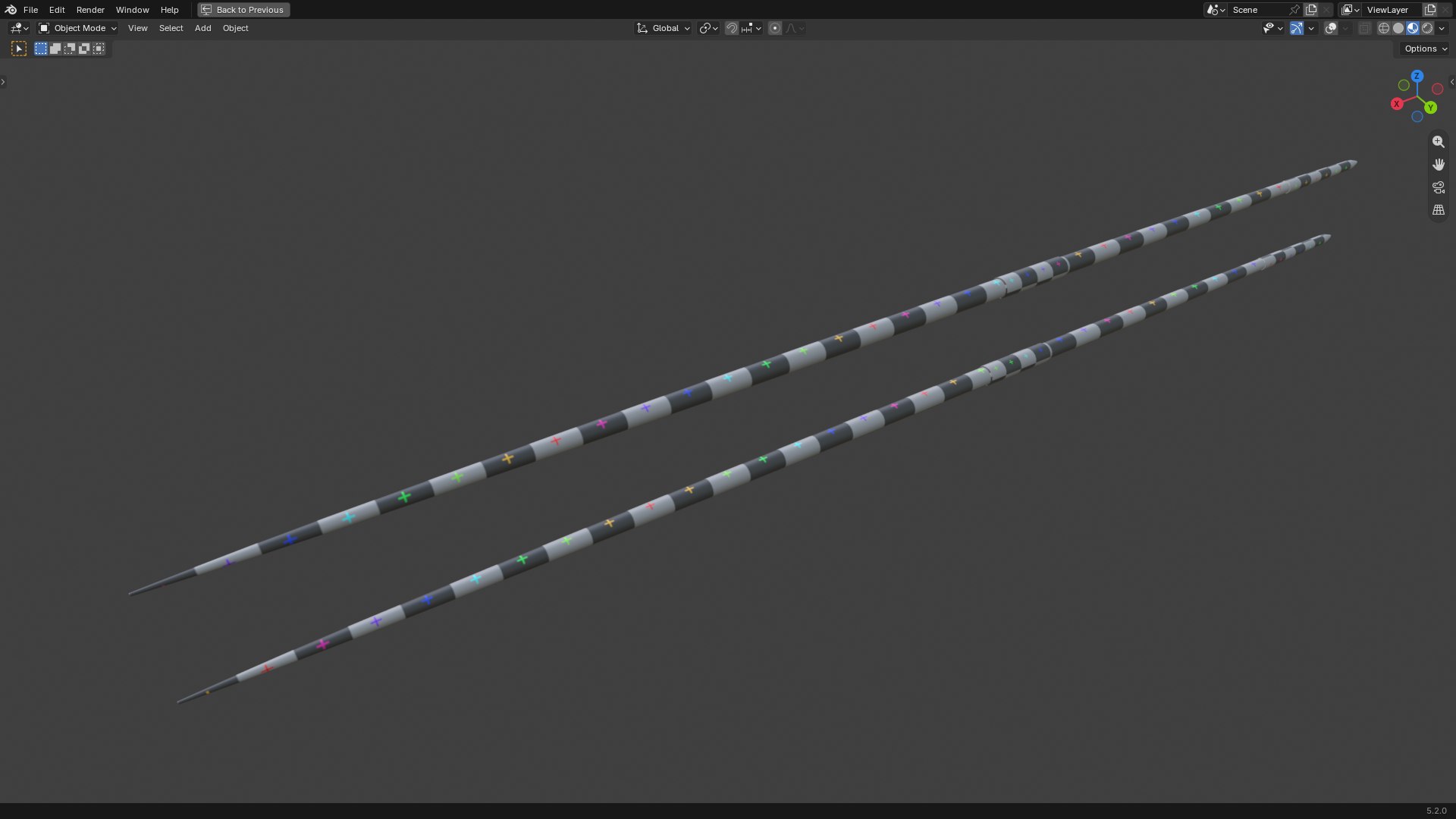1456x819 pixels.
Task: Open the Help menu
Action: 169,10
